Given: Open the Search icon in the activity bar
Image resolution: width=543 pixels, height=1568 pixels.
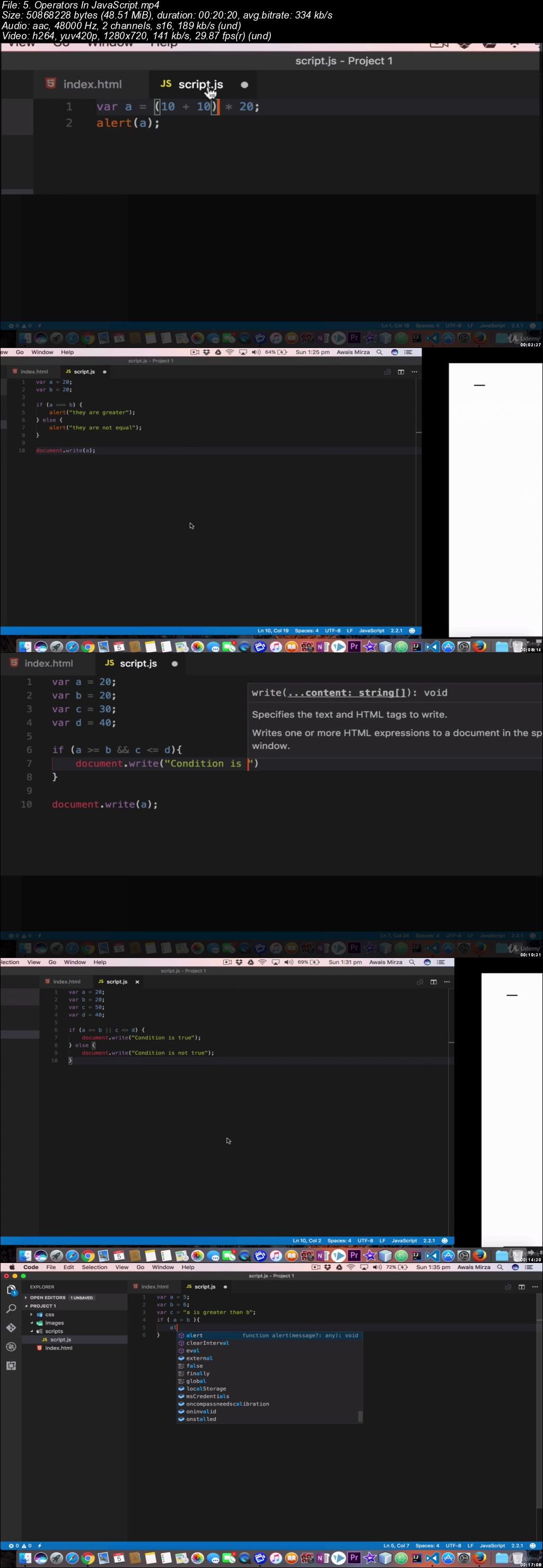Looking at the screenshot, I should point(11,1308).
